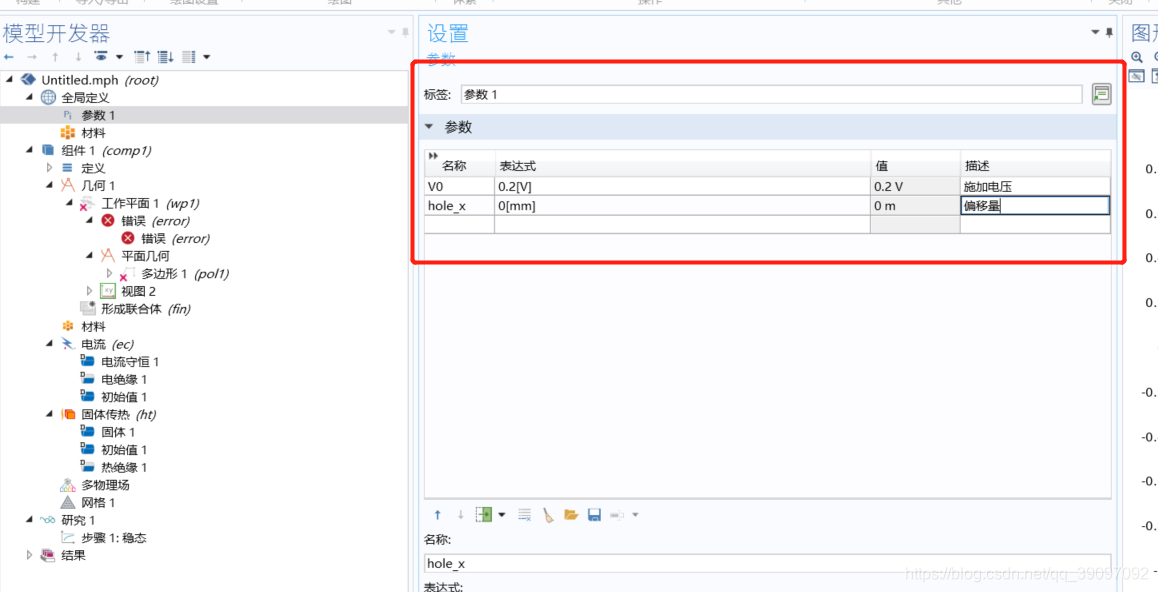
Task: Select 网格 1 node
Action: pos(98,503)
